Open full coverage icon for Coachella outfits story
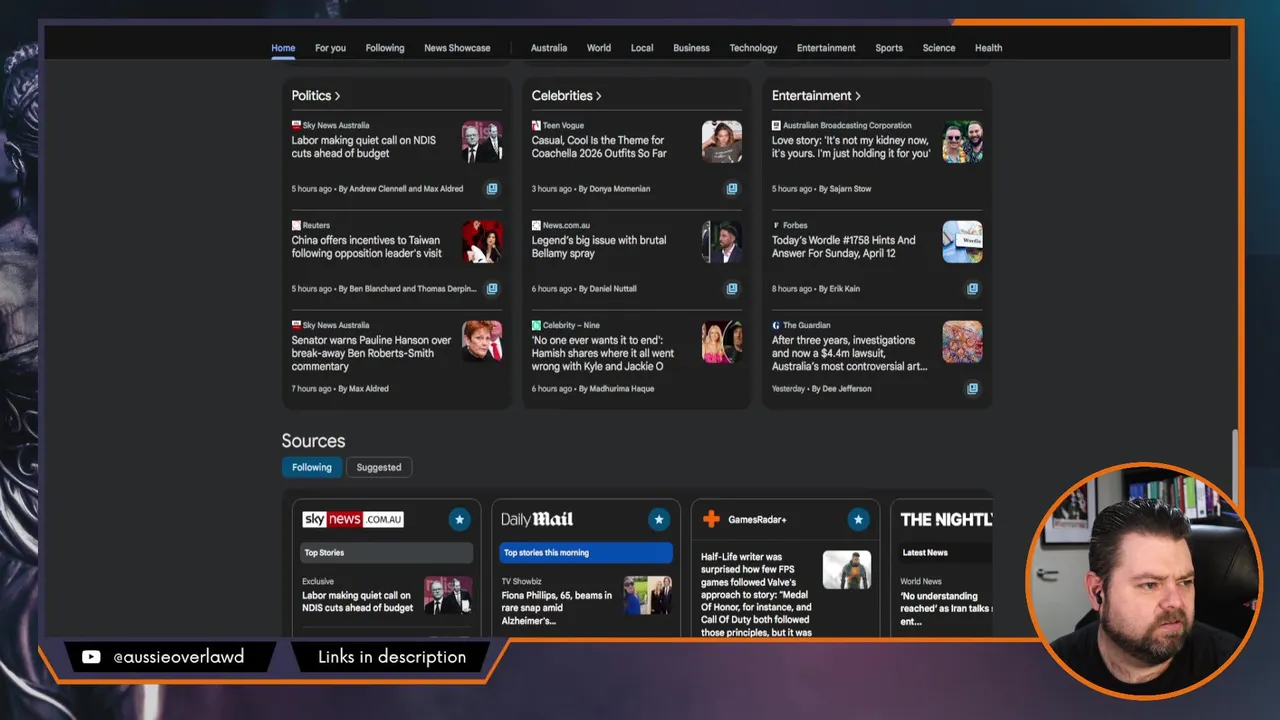Screen dimensions: 1280x720 tap(732, 188)
